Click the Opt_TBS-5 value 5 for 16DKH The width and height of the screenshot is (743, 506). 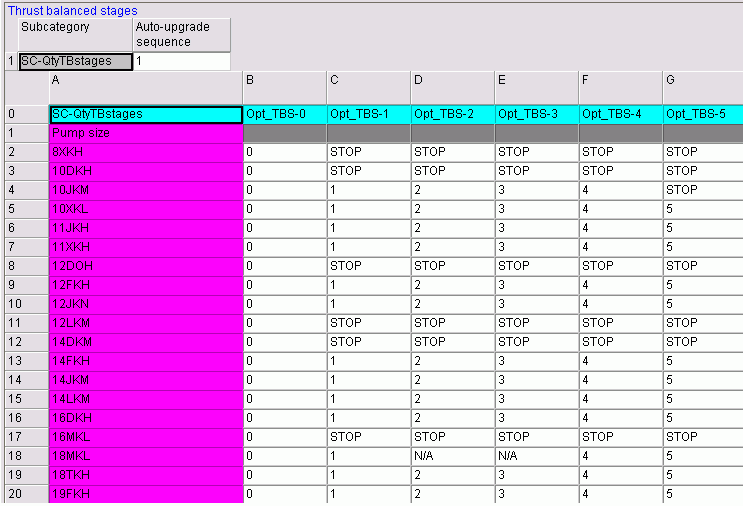(703, 418)
